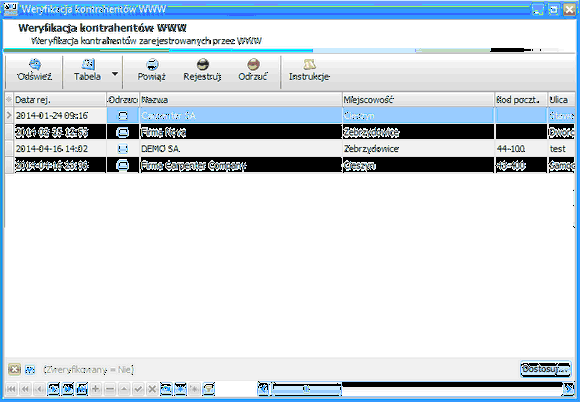
Task: Click the filter funnel icon in navigator
Action: click(208, 389)
